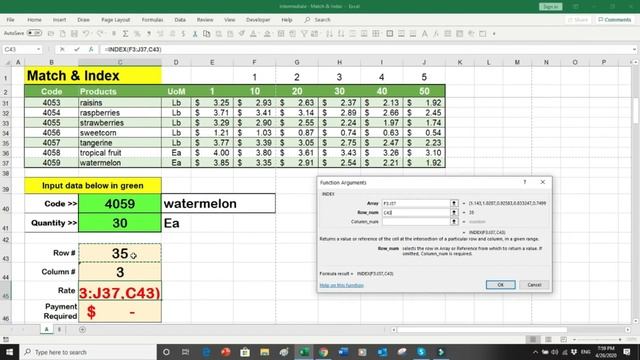The height and width of the screenshot is (360, 640).
Task: Open the File menu
Action: click(11, 20)
